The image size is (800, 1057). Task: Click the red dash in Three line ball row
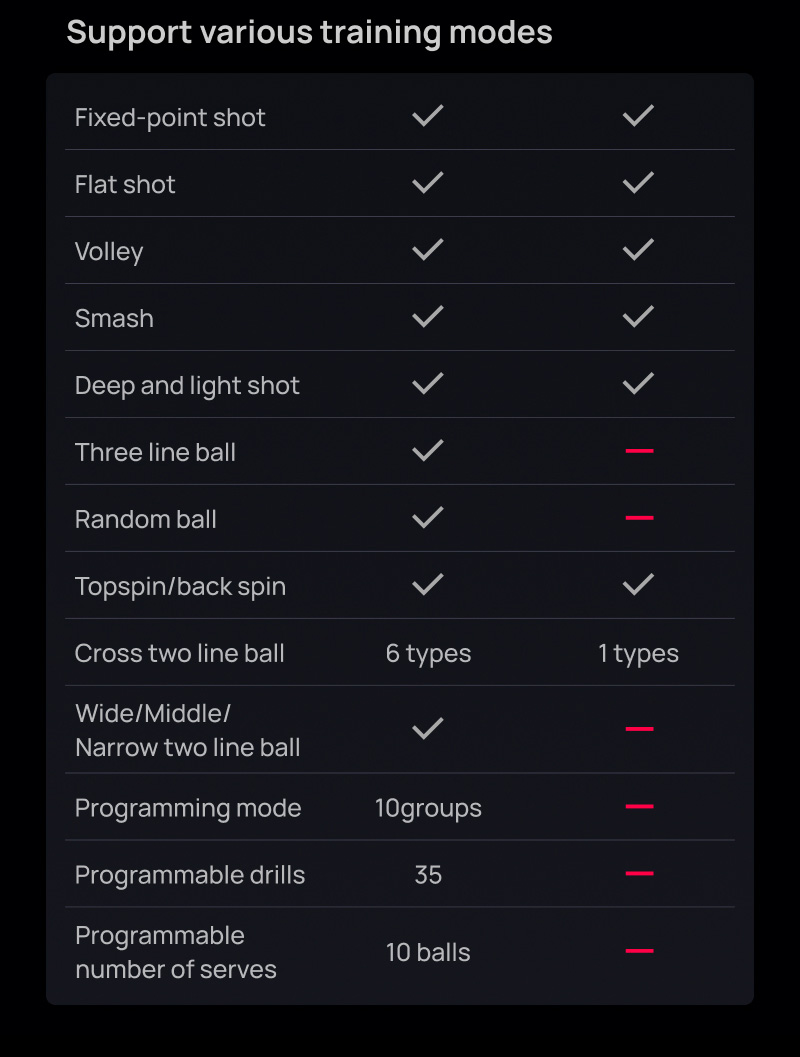(x=639, y=452)
